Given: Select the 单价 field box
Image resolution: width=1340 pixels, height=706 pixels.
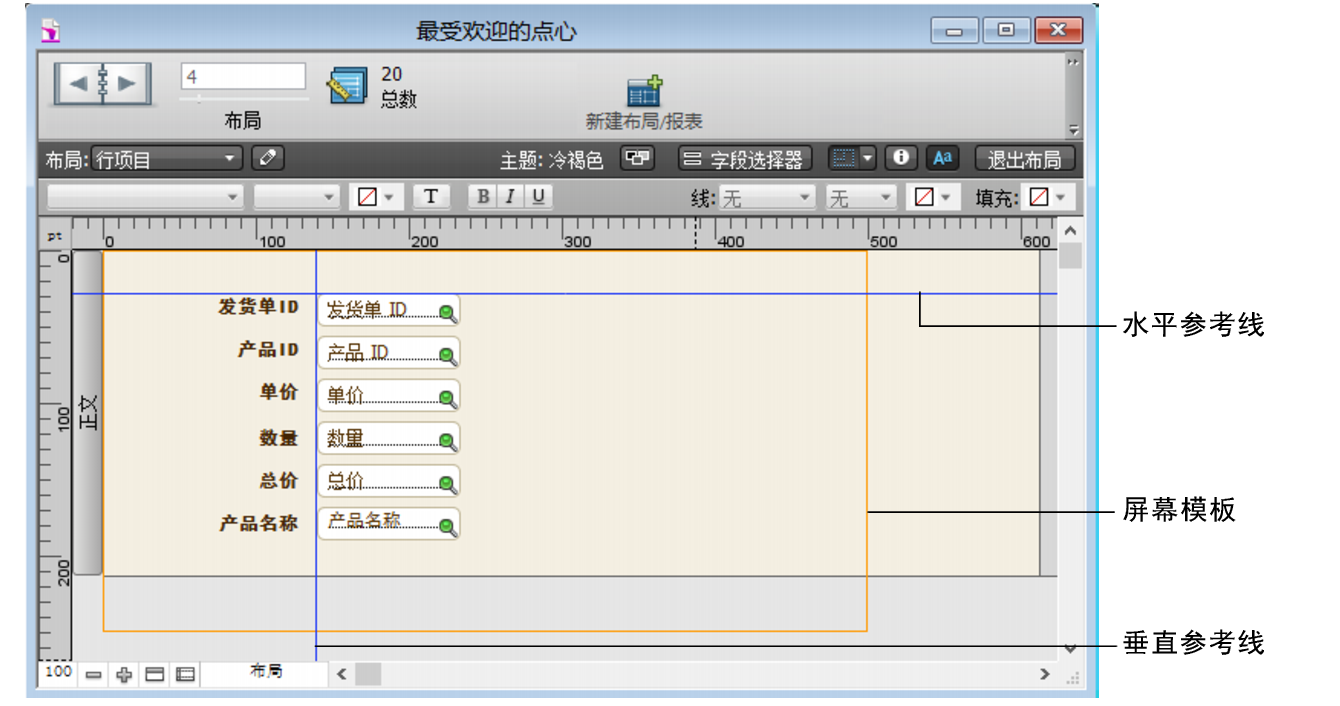Looking at the screenshot, I should pyautogui.click(x=389, y=396).
